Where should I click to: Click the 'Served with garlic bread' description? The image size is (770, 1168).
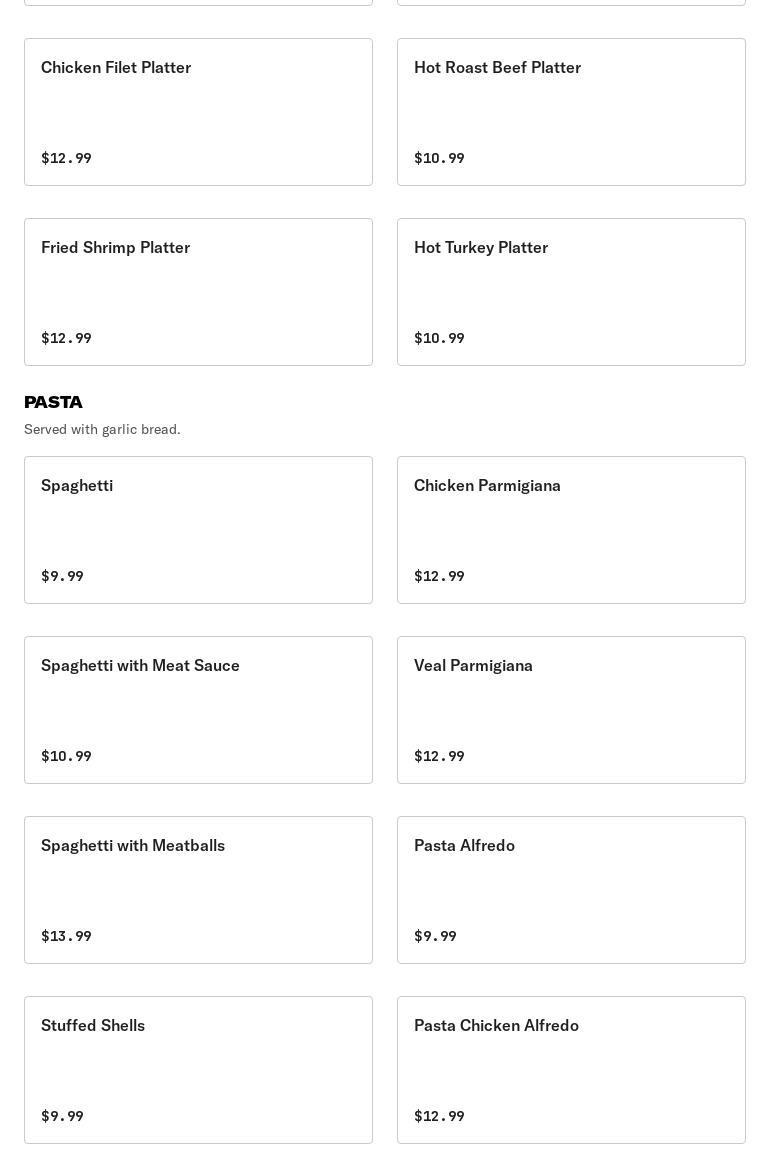[102, 429]
